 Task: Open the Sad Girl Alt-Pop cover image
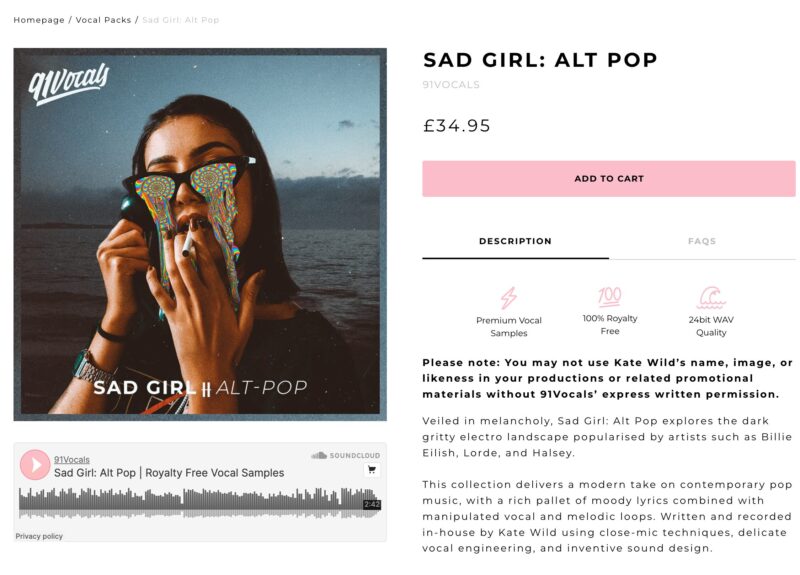point(200,235)
